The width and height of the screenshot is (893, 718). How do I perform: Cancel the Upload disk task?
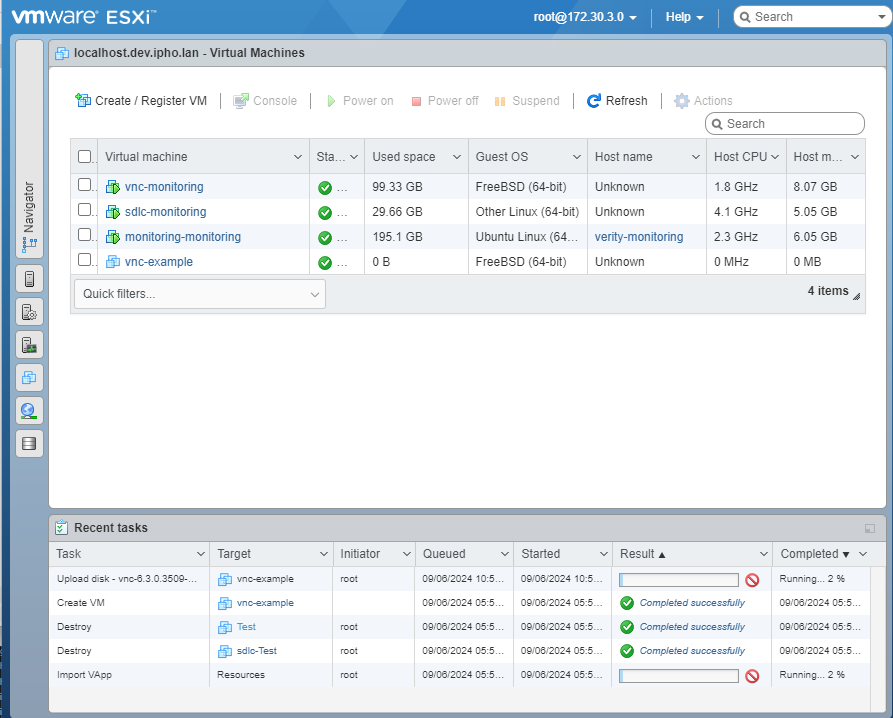coord(752,580)
